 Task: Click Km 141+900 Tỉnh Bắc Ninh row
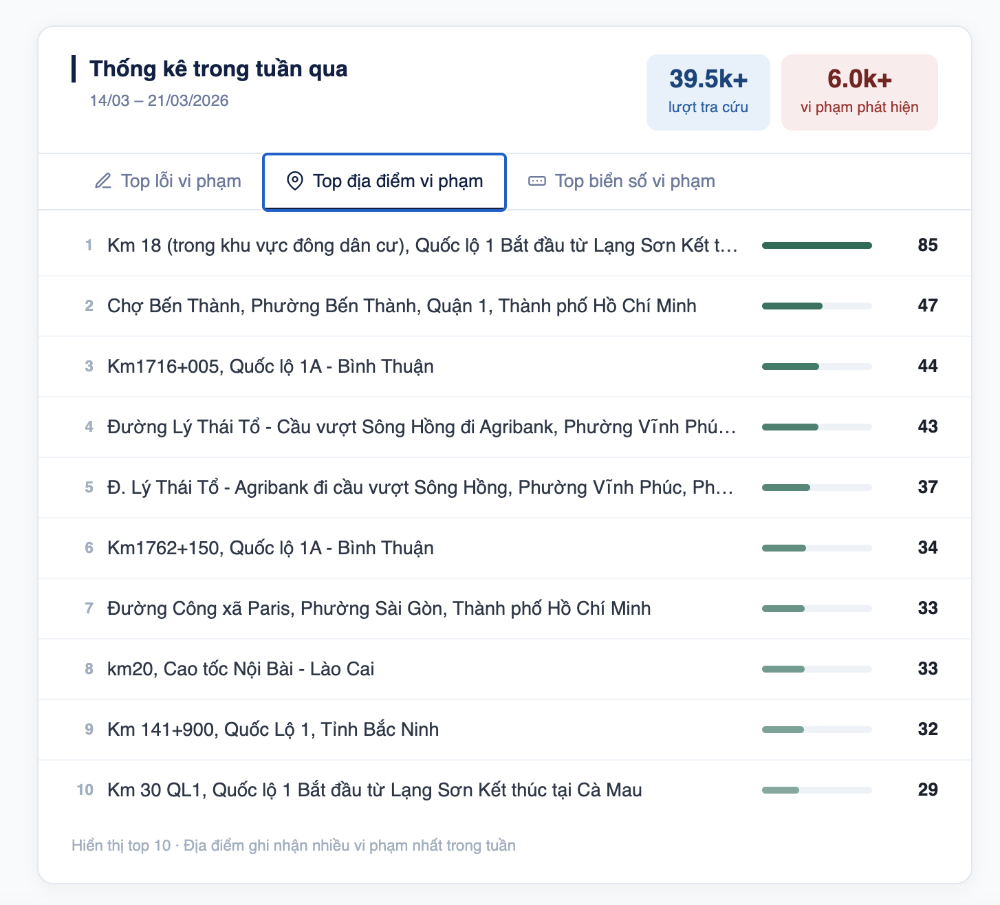coord(272,729)
